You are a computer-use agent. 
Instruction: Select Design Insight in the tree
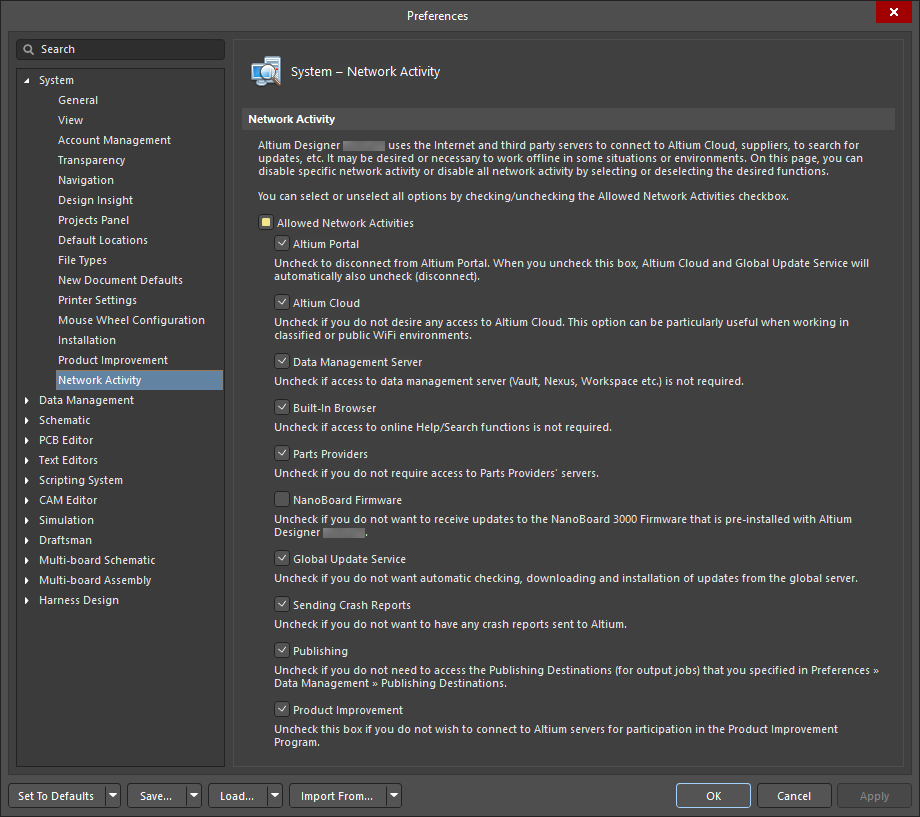pyautogui.click(x=96, y=200)
